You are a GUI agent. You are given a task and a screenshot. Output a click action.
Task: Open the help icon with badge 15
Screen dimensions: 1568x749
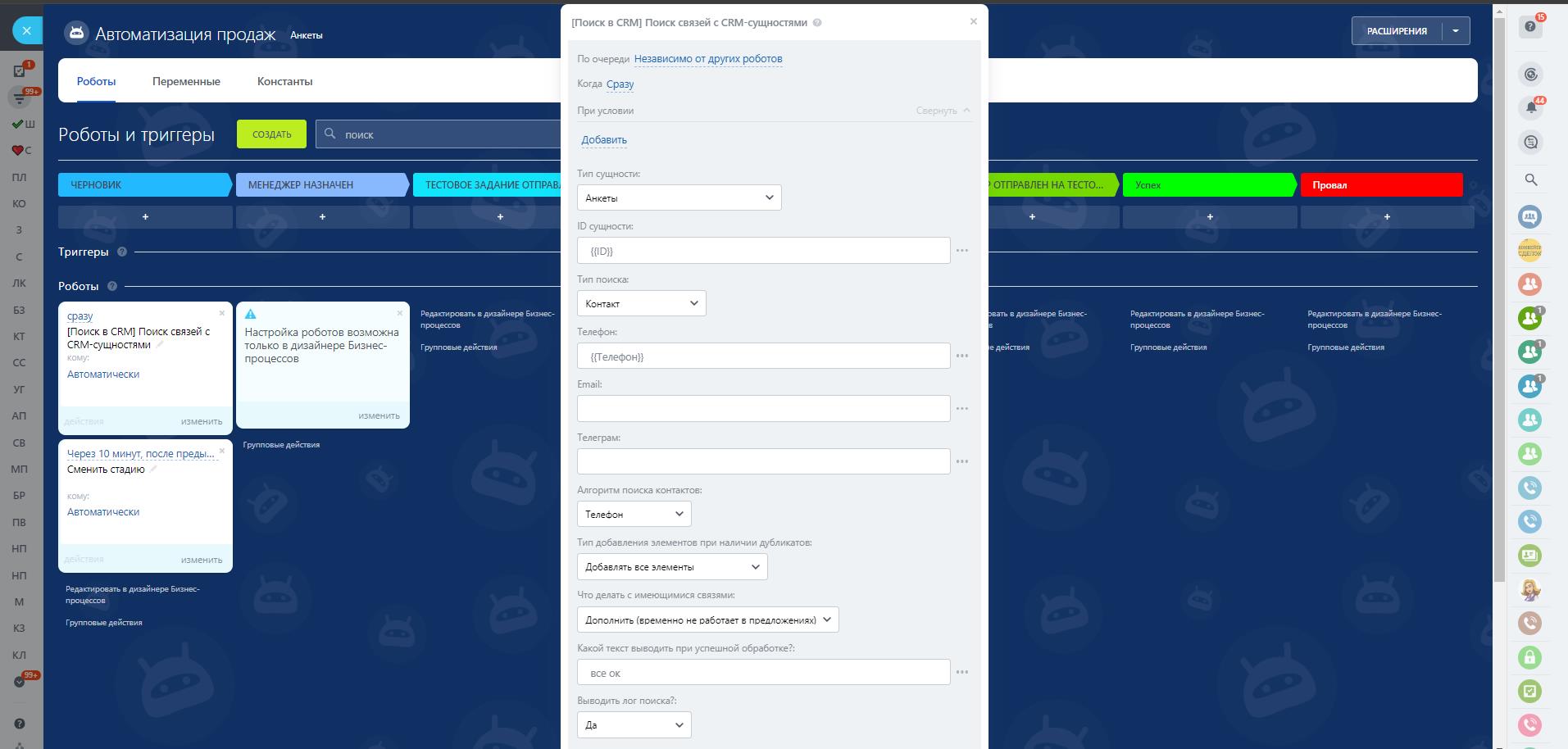point(1529,27)
